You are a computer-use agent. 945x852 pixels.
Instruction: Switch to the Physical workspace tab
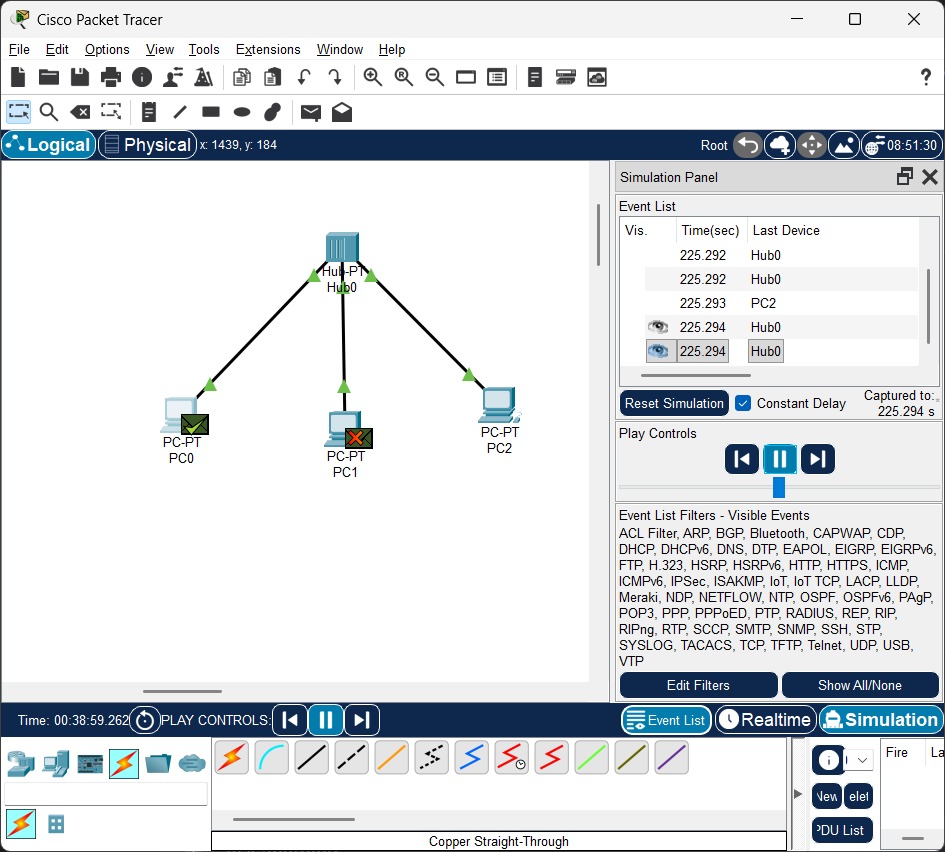[x=146, y=145]
